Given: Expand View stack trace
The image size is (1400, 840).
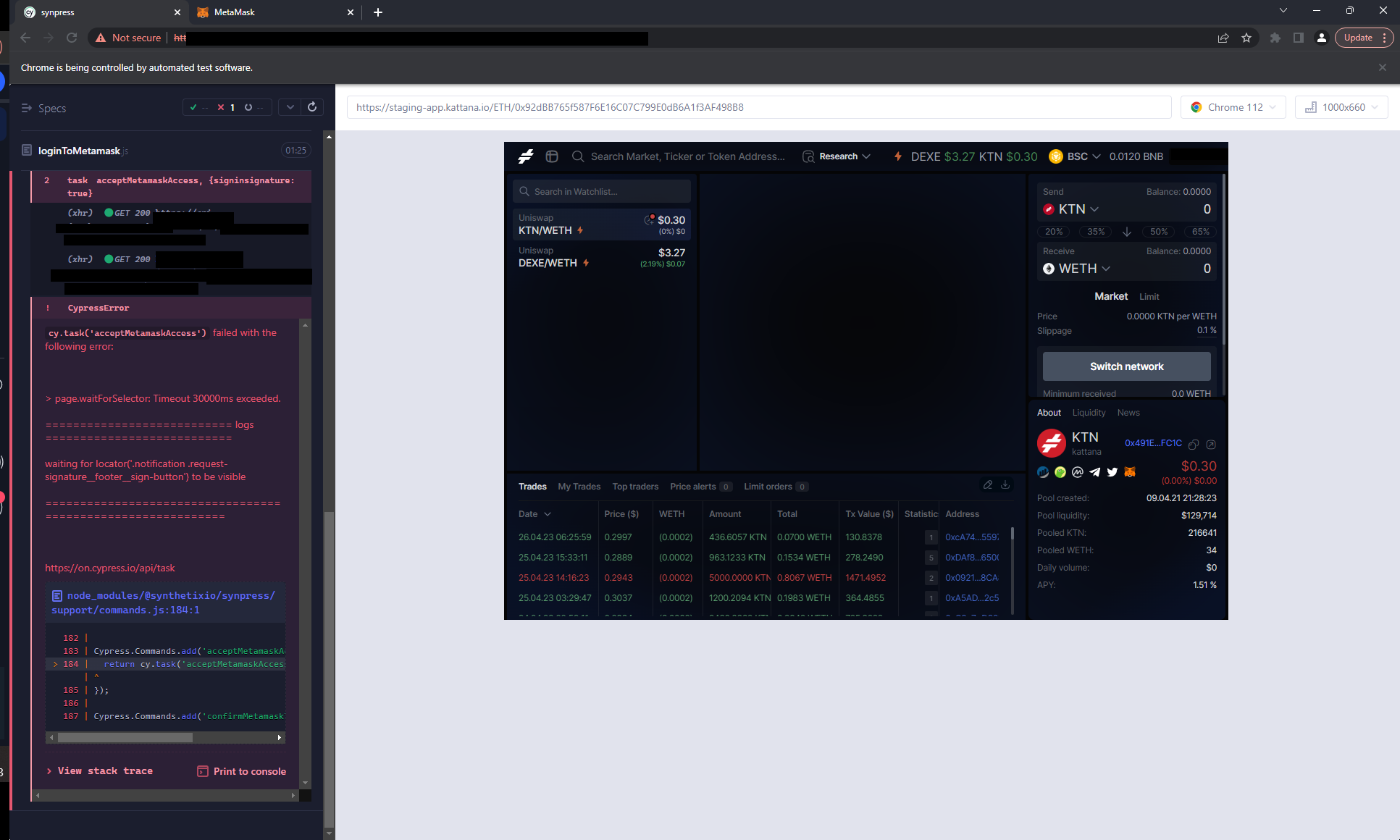Looking at the screenshot, I should (x=100, y=771).
